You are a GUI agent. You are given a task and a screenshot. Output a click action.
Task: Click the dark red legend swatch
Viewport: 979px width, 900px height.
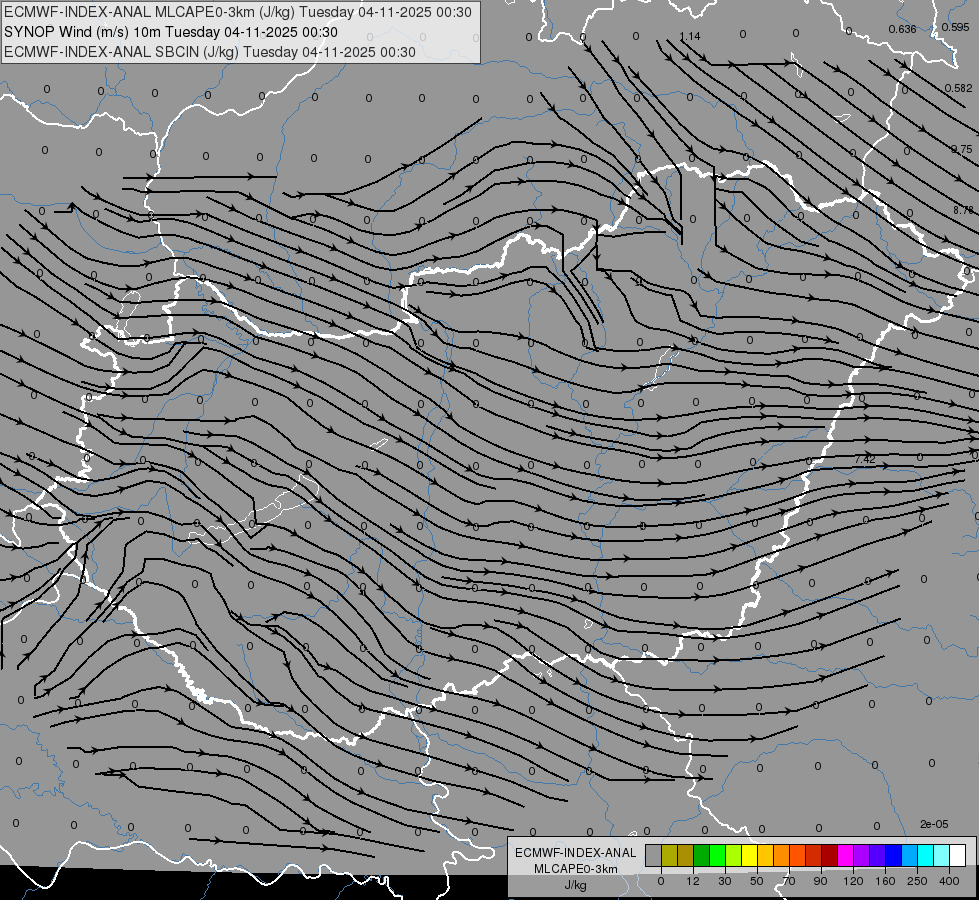[829, 856]
